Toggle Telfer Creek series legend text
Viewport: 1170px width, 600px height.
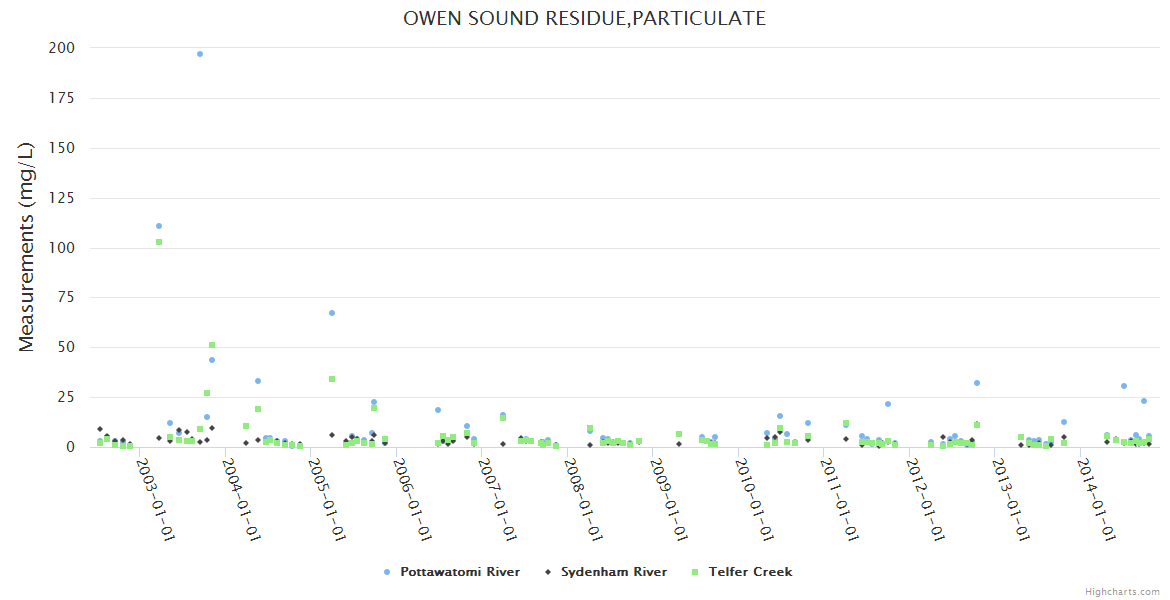750,572
